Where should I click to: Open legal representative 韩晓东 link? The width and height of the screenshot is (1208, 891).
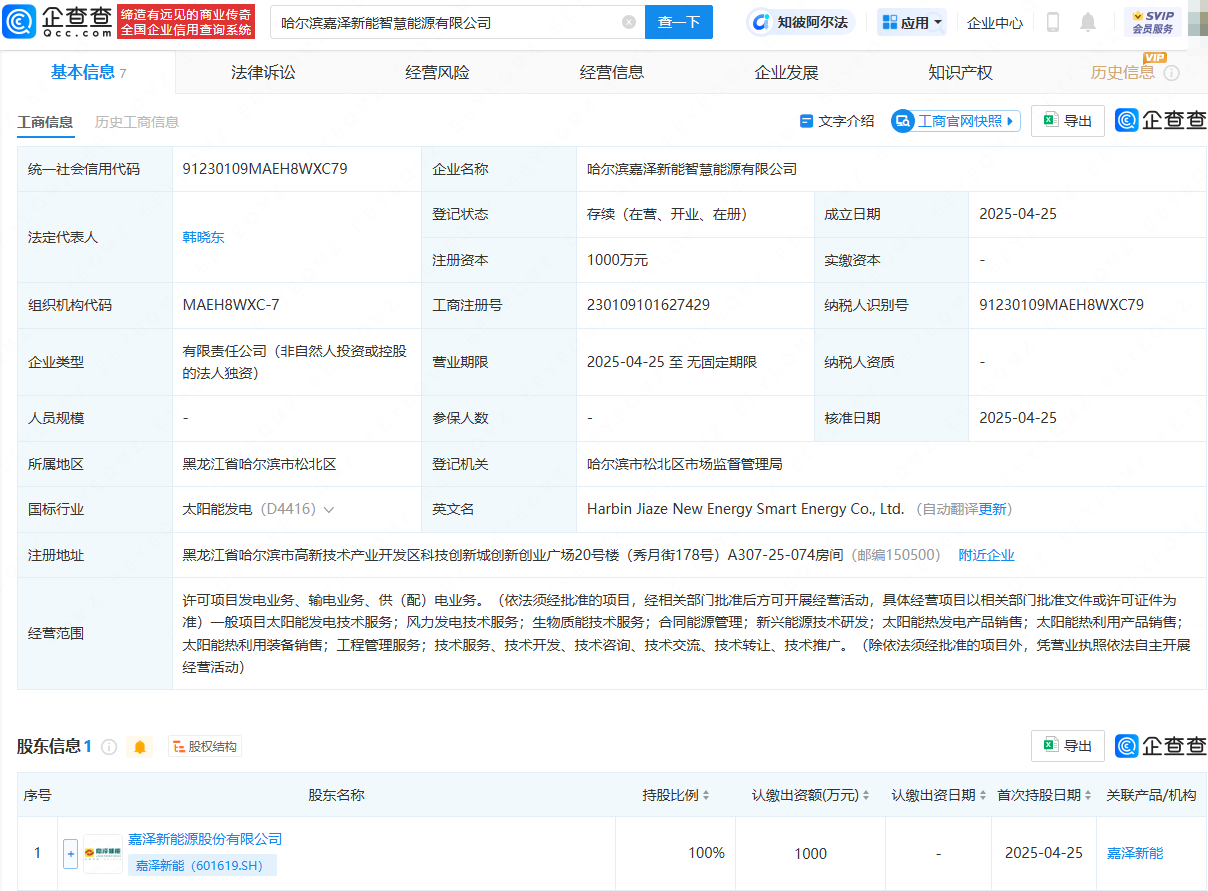[203, 237]
